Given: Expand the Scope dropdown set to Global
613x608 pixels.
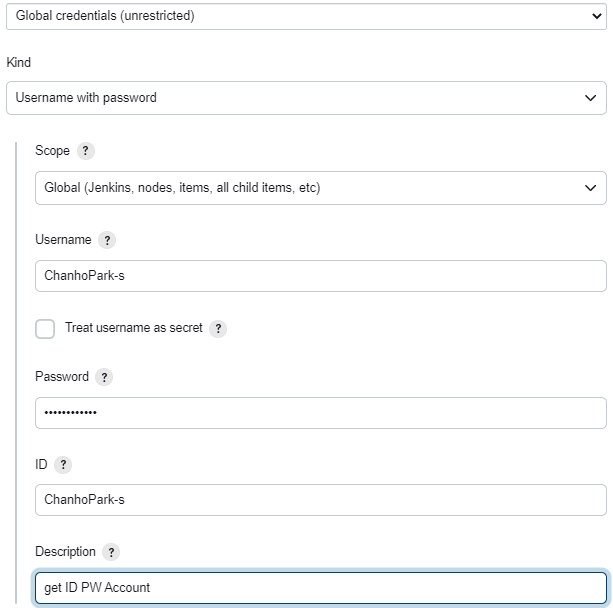Looking at the screenshot, I should pos(321,188).
